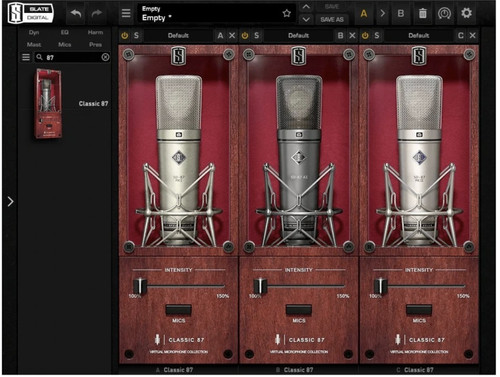Expand the collapsed left side panel arrow
The height and width of the screenshot is (377, 500).
click(11, 201)
